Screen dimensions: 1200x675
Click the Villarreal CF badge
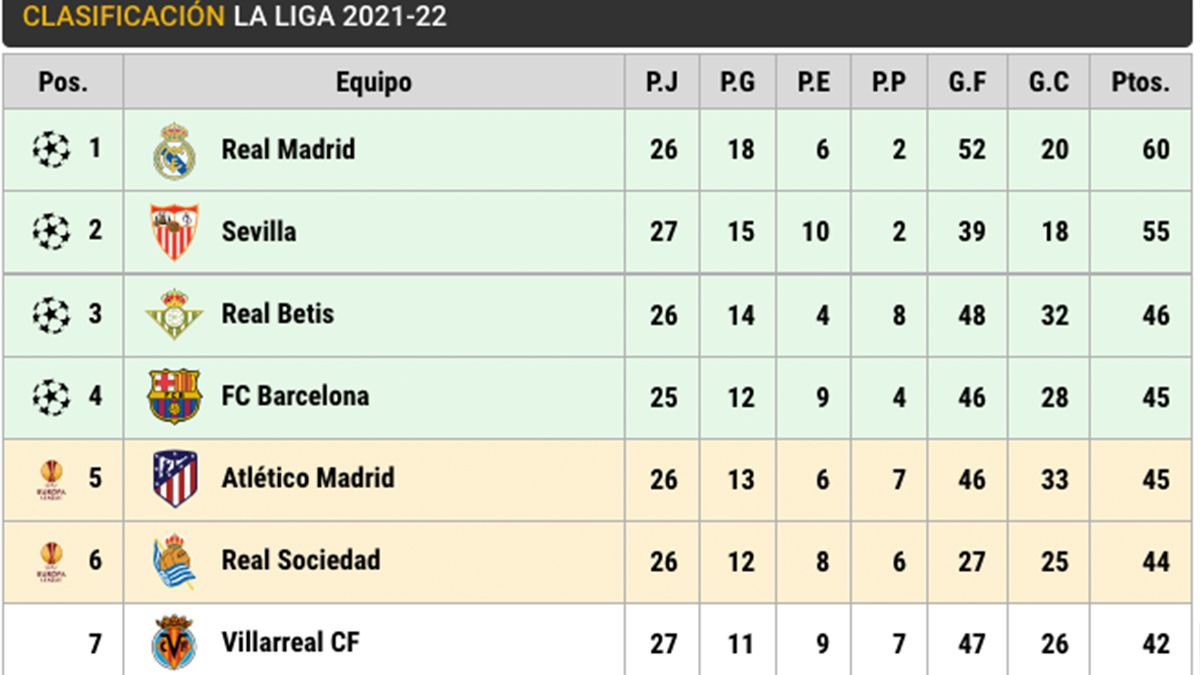(174, 642)
